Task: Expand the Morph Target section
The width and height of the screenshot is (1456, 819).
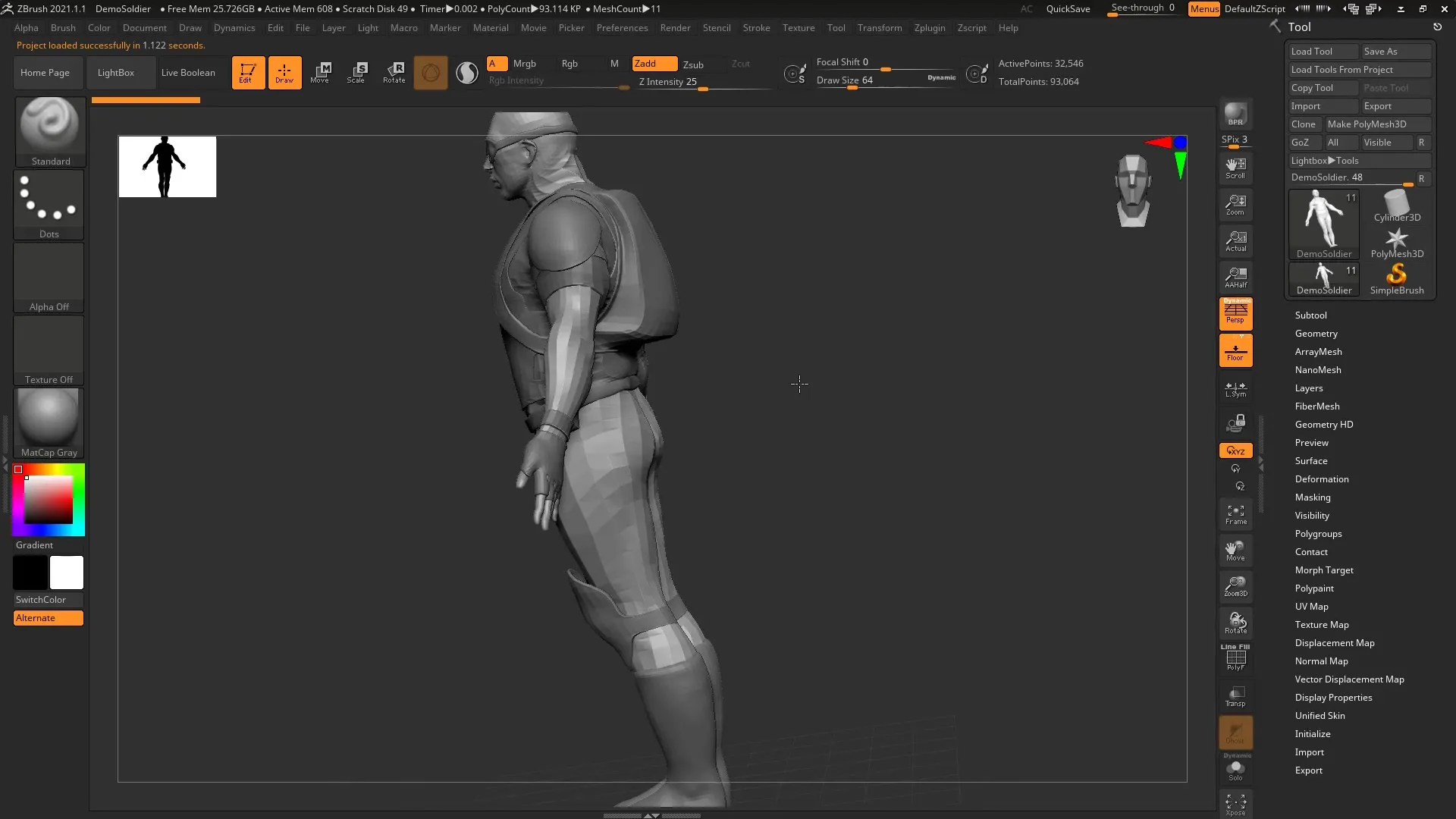Action: [1324, 570]
